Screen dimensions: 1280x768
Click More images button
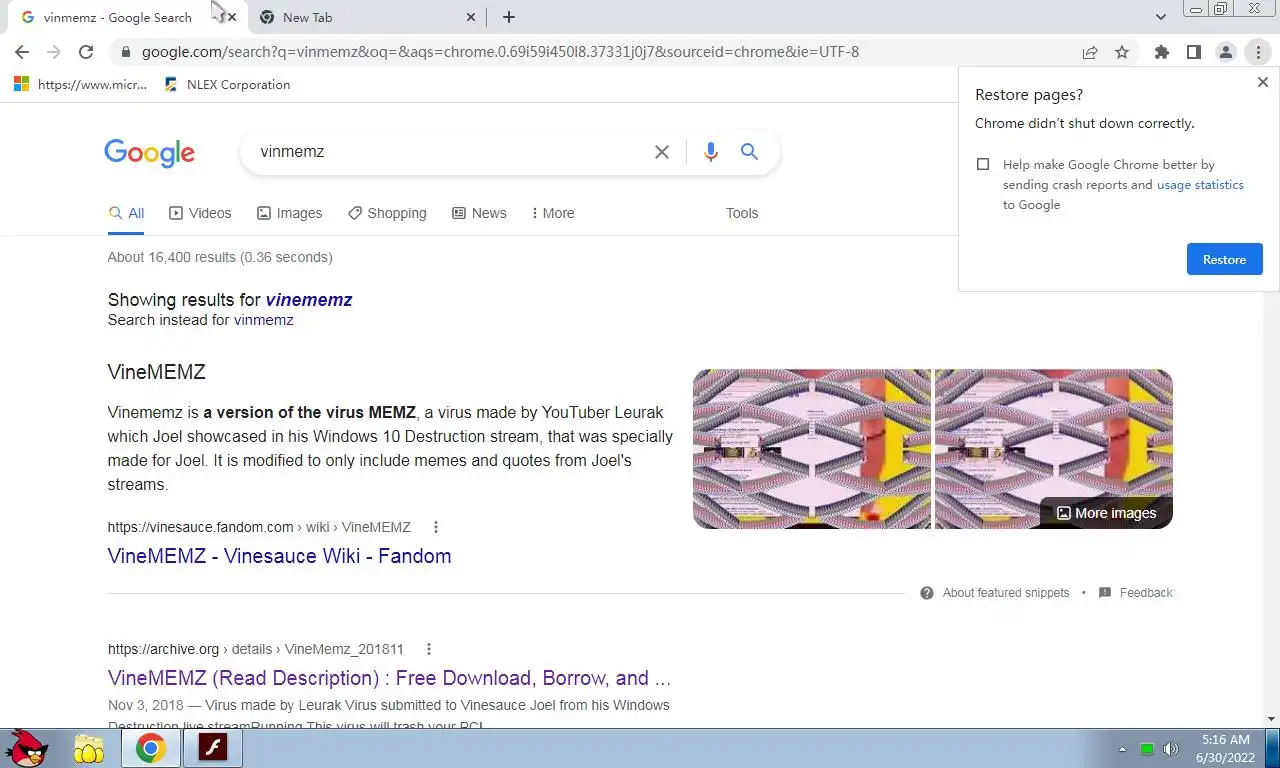pos(1106,513)
